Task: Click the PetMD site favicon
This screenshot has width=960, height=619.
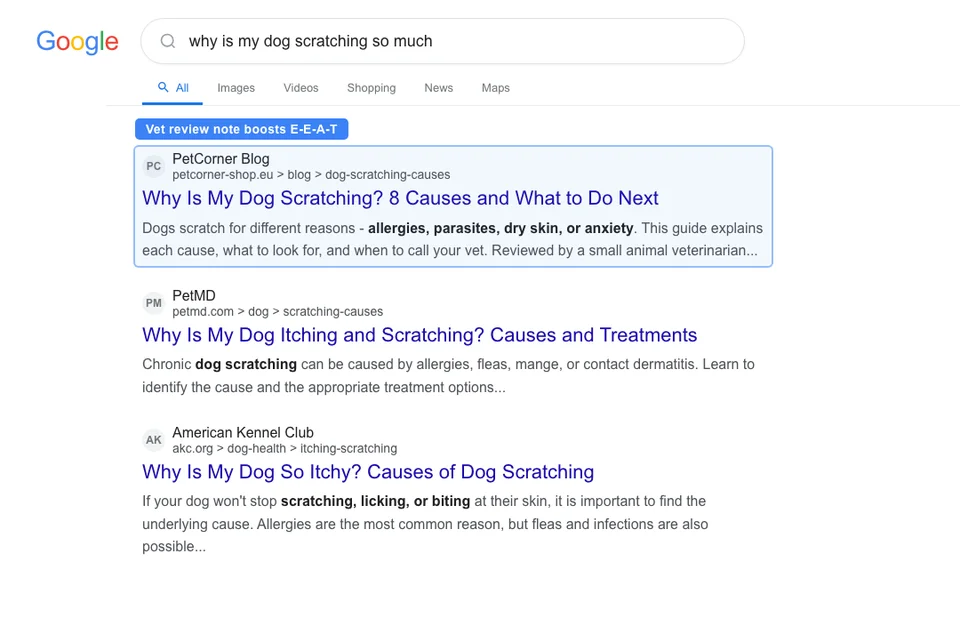Action: click(153, 303)
